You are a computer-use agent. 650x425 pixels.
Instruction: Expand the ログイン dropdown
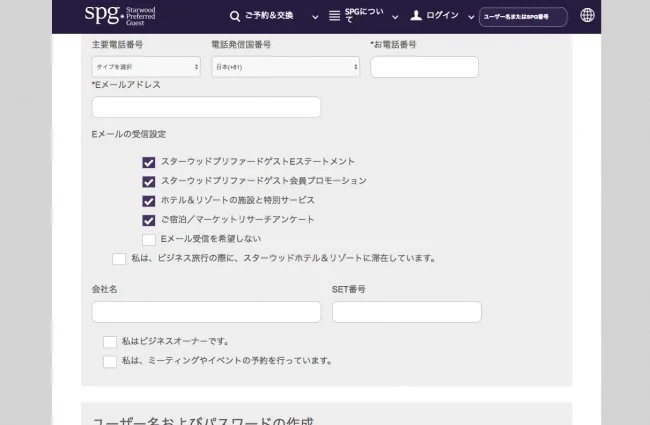click(x=442, y=16)
